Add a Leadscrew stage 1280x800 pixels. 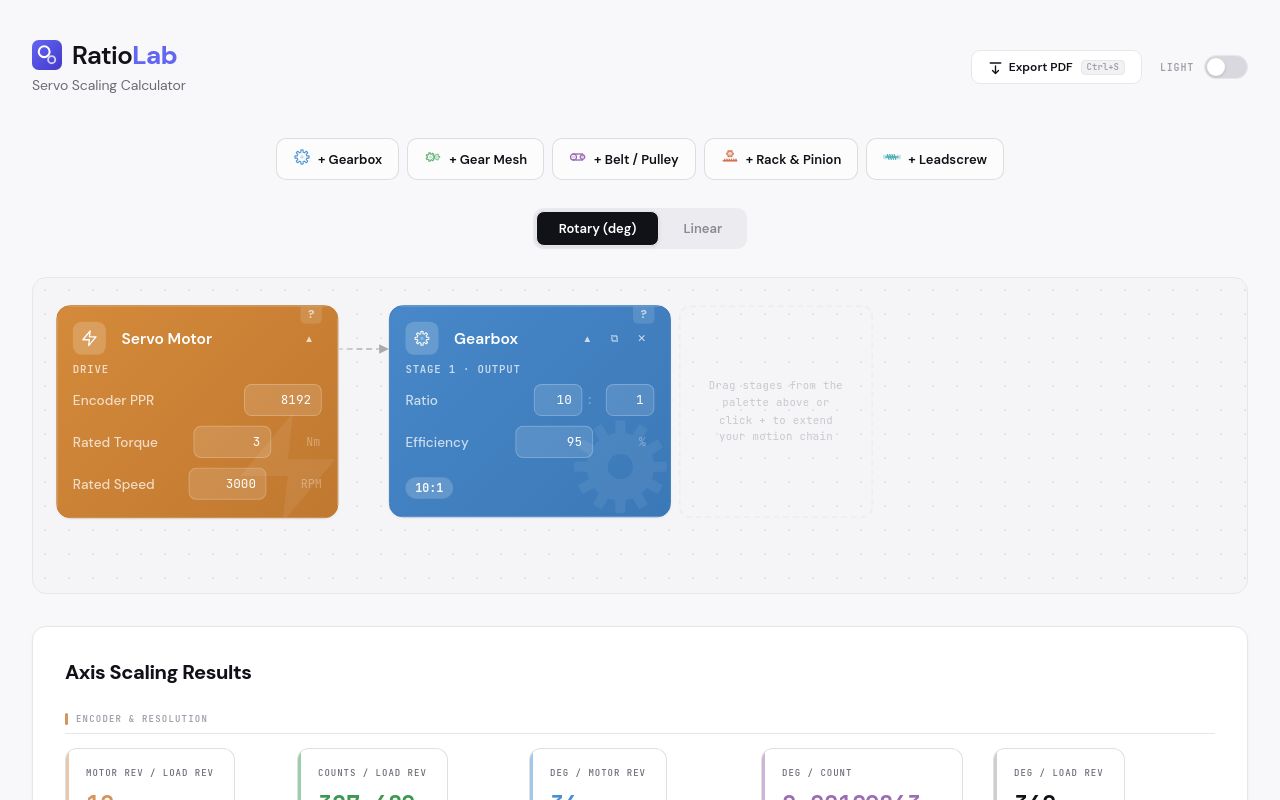pos(935,159)
